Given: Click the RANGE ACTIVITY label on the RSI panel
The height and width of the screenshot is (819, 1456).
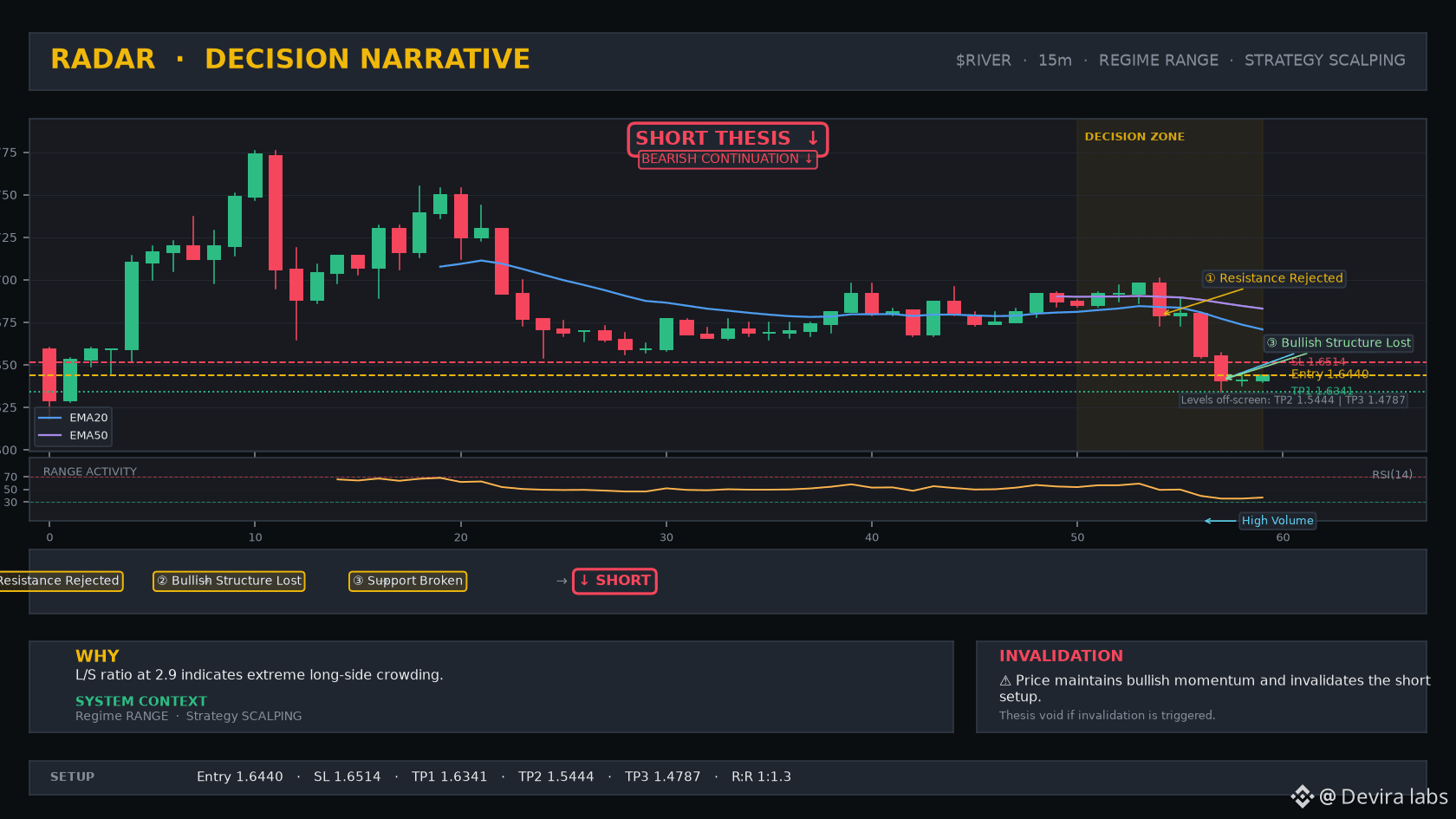Looking at the screenshot, I should [x=90, y=472].
